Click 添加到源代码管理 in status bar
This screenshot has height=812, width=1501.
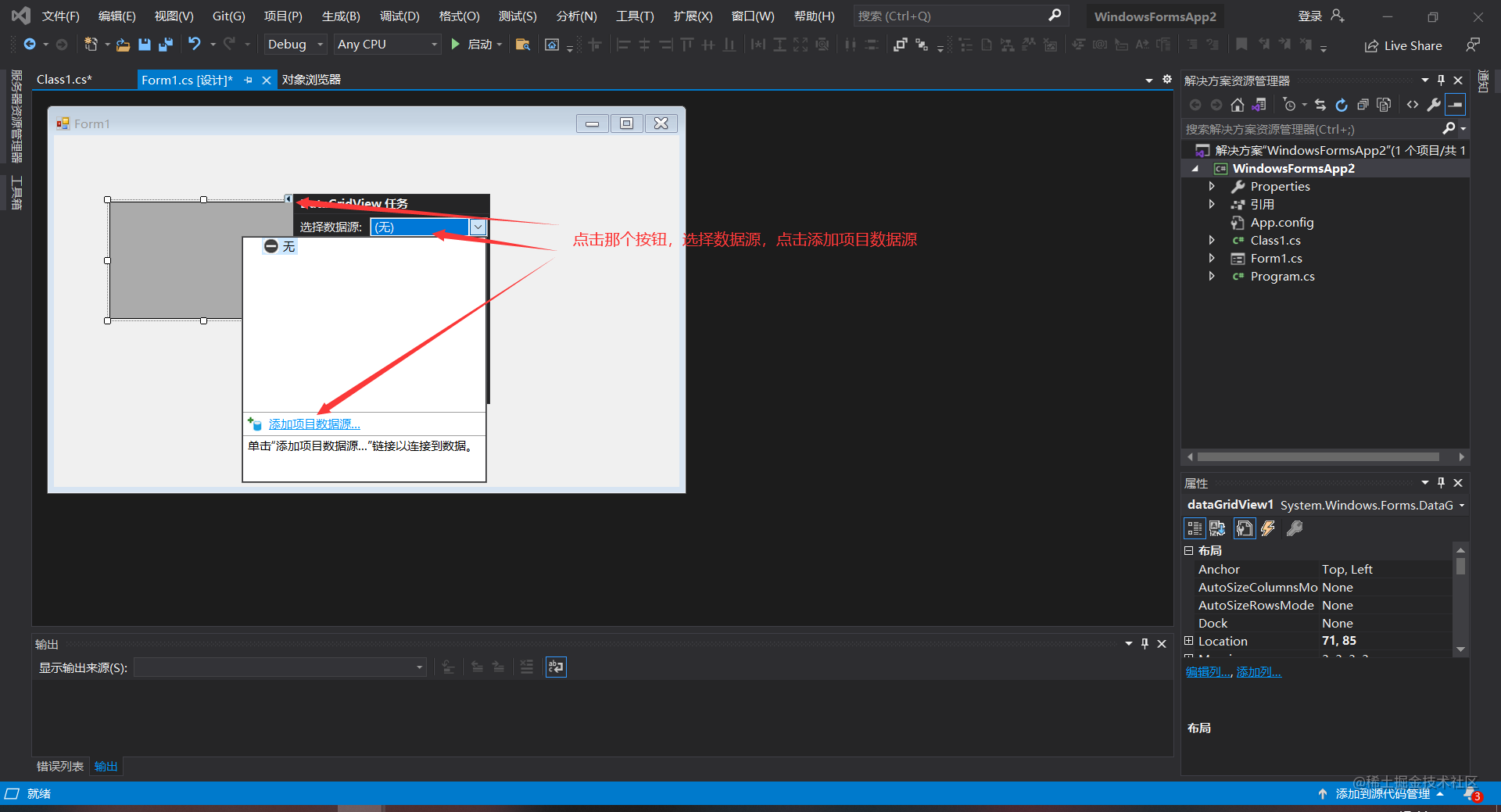click(1382, 793)
